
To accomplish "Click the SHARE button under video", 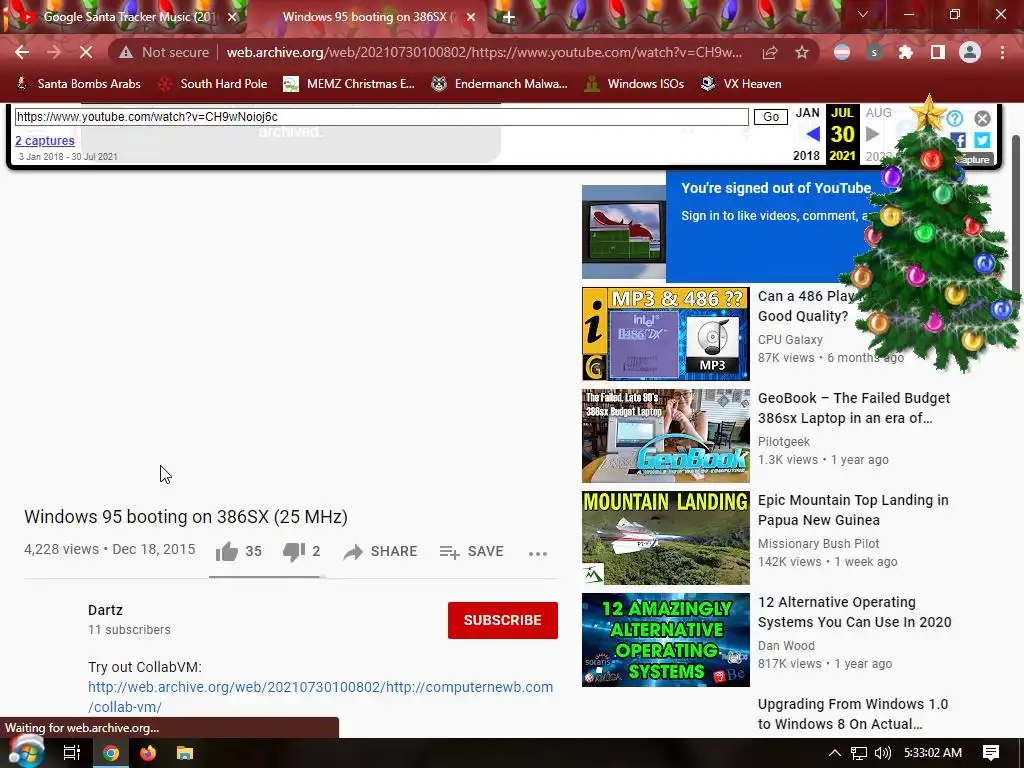I will (380, 552).
